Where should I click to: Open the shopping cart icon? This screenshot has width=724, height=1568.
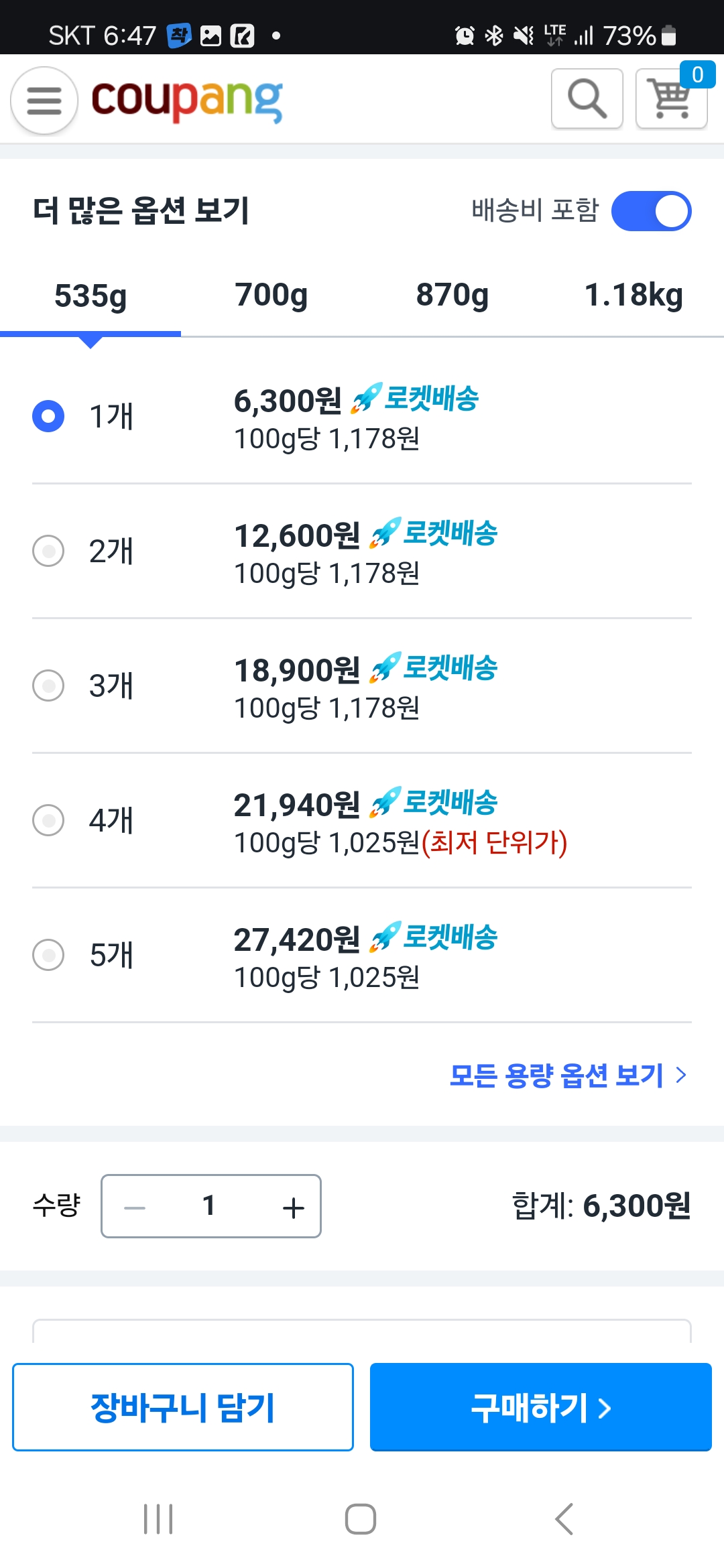[x=671, y=99]
